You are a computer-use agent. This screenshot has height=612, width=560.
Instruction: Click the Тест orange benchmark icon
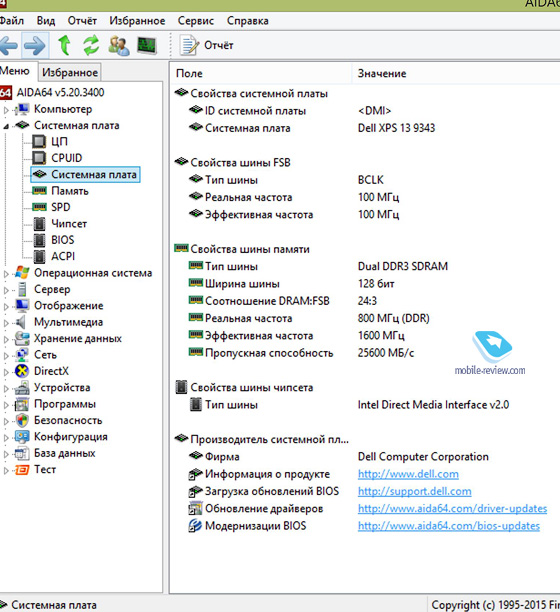(22, 470)
